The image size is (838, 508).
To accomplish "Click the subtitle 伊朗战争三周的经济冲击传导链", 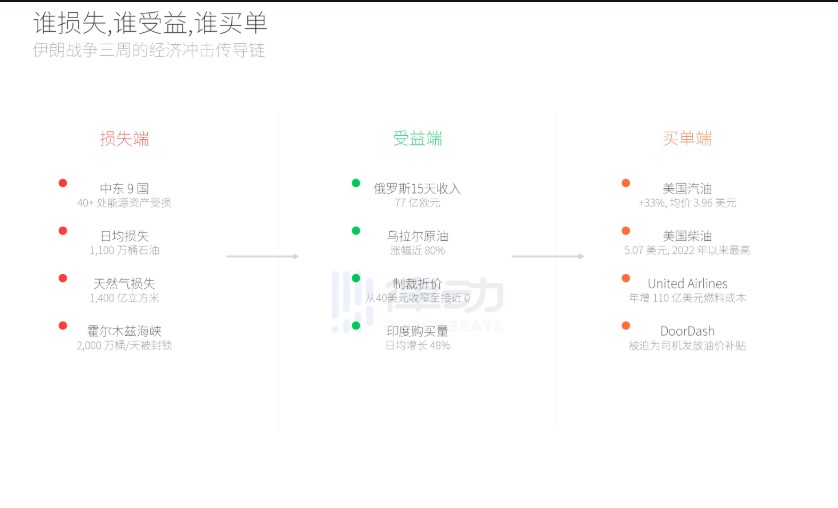I will pos(149,50).
